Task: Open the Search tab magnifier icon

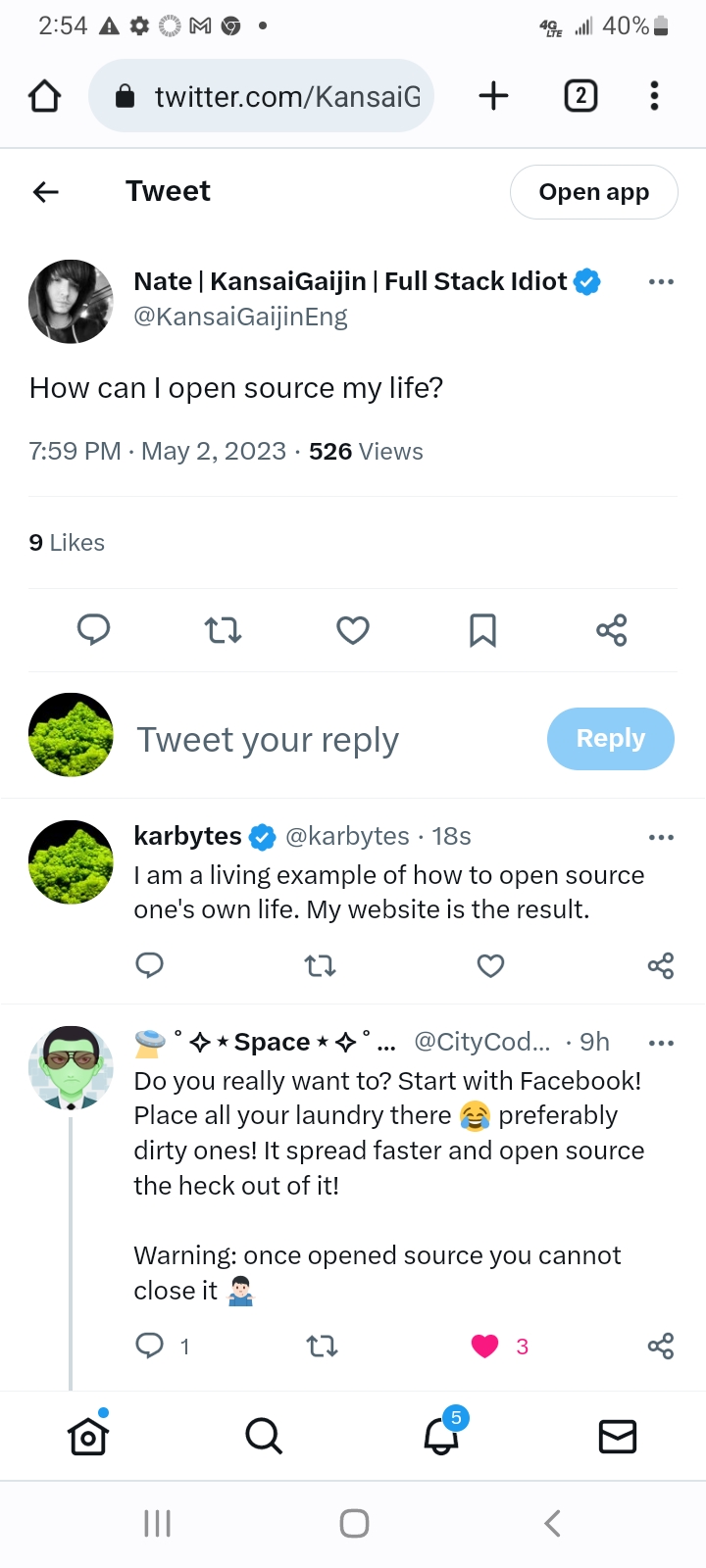Action: (x=264, y=1436)
